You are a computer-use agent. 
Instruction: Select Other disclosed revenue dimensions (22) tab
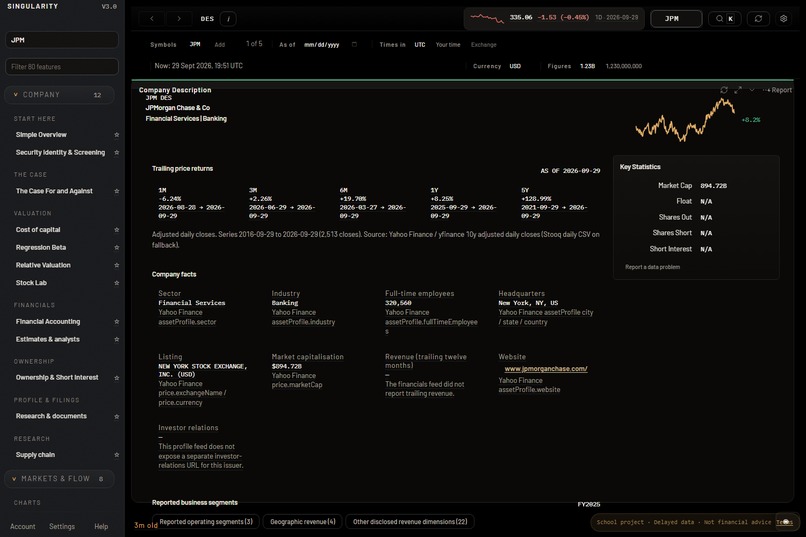[x=410, y=522]
